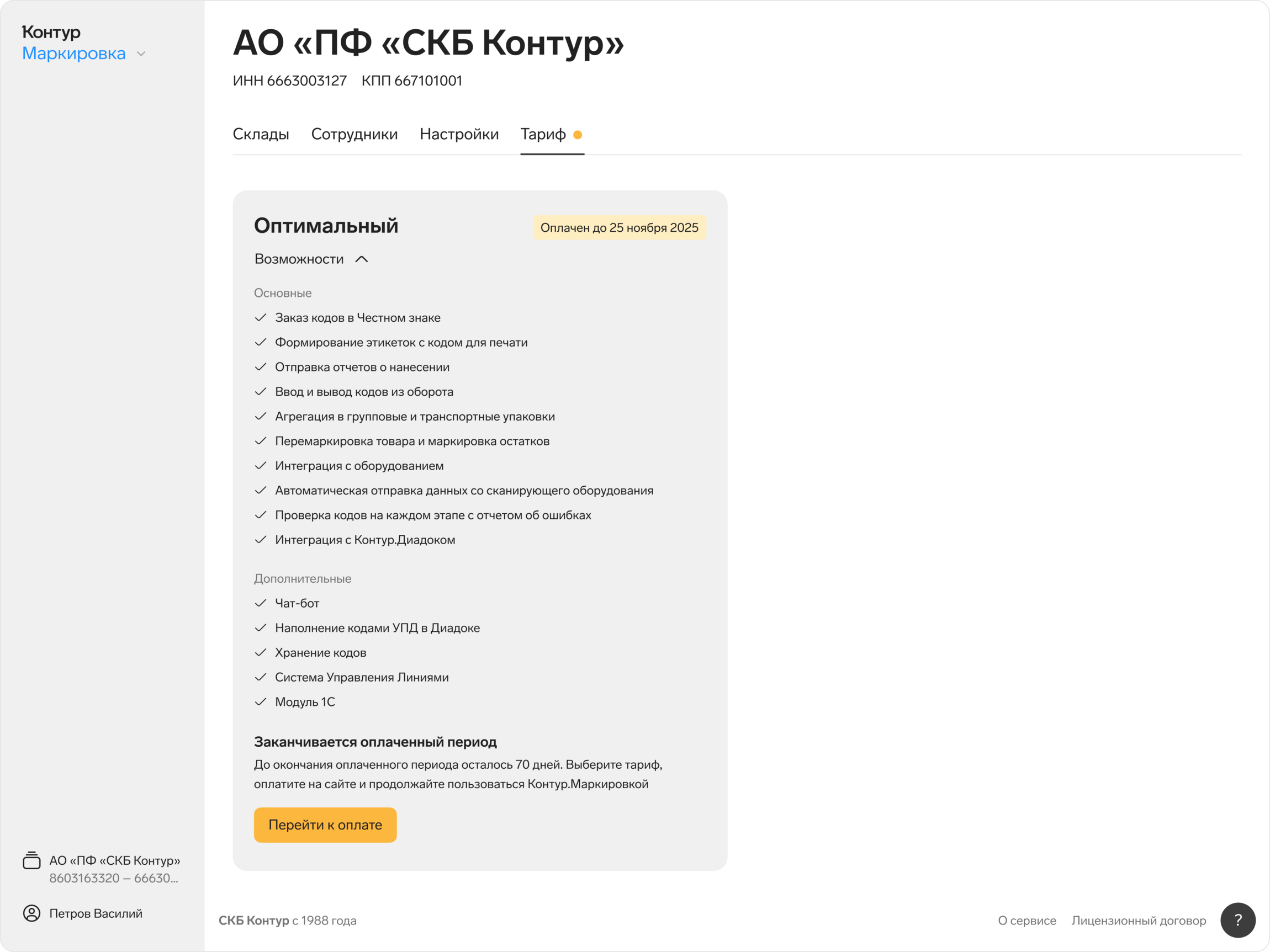Select the Тариф tab

[x=543, y=134]
